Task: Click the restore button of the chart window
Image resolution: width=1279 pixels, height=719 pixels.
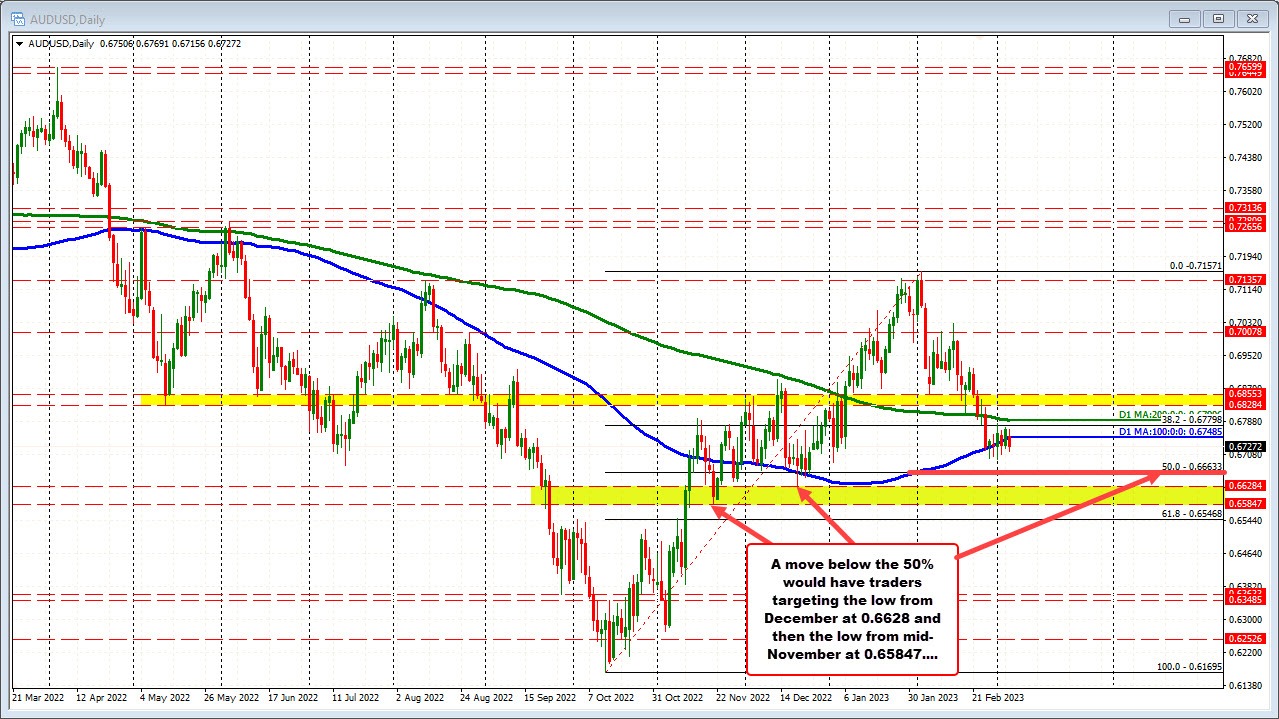Action: pyautogui.click(x=1218, y=18)
